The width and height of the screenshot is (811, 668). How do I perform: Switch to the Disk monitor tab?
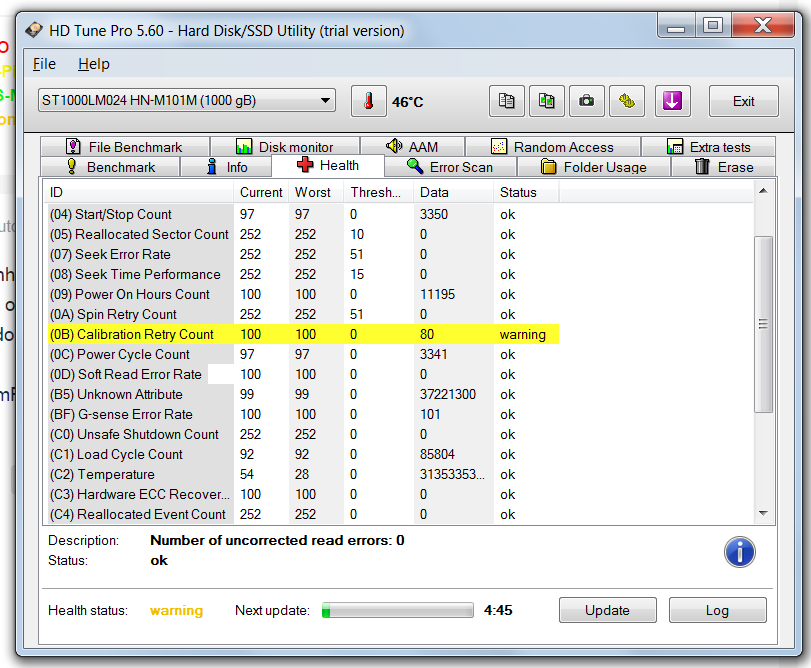point(285,147)
